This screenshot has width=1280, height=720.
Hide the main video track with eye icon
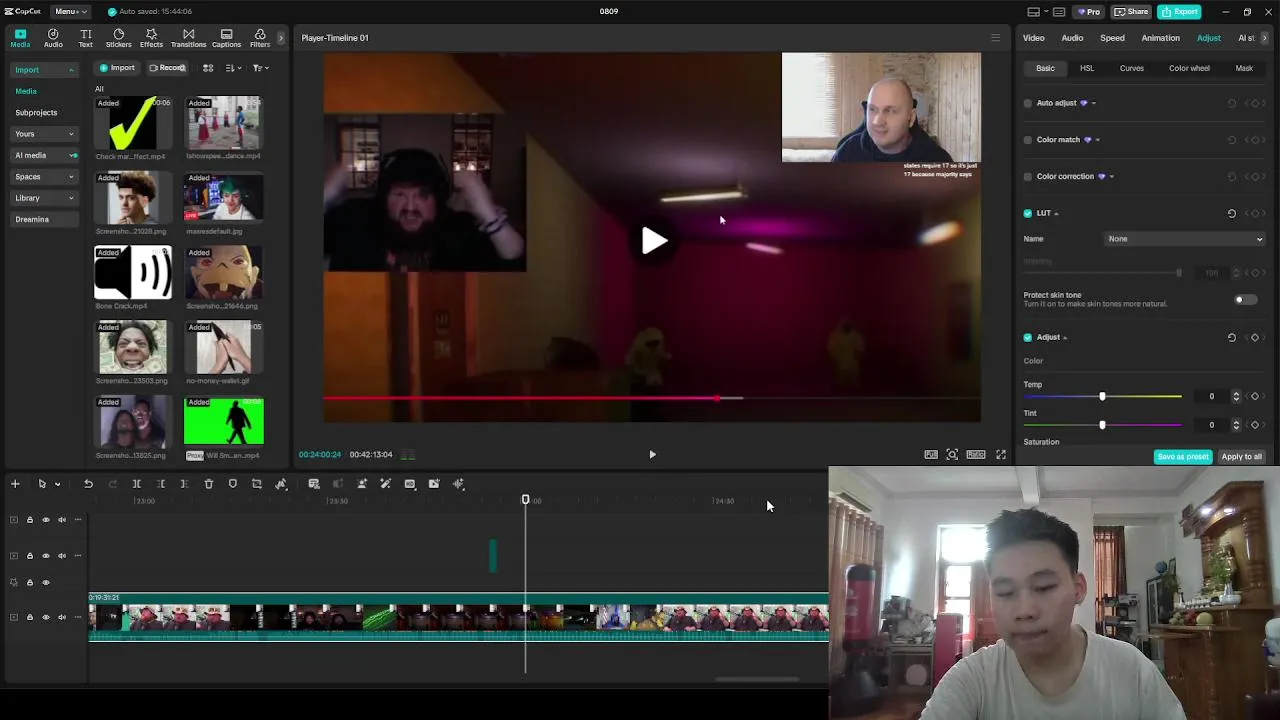[x=45, y=617]
